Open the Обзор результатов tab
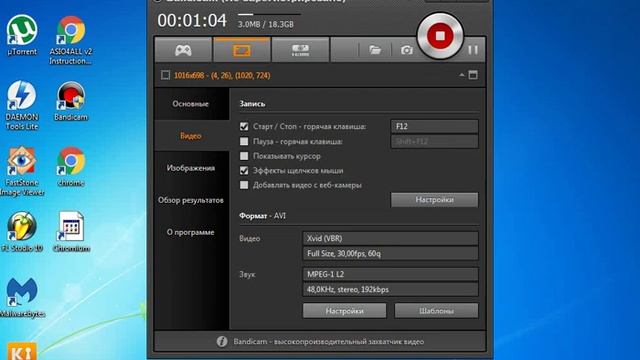Screen dimensions: 640x360 [x=191, y=200]
